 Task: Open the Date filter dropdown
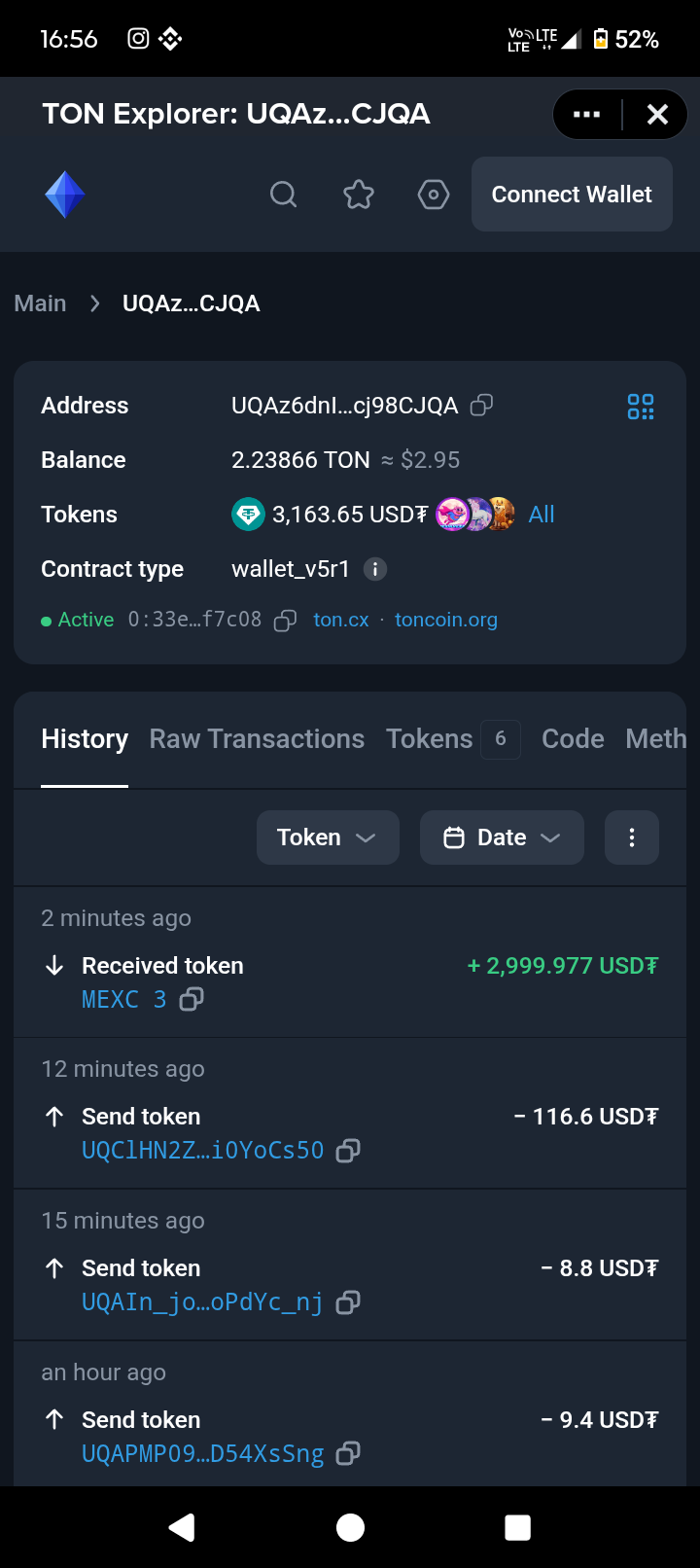[x=502, y=837]
